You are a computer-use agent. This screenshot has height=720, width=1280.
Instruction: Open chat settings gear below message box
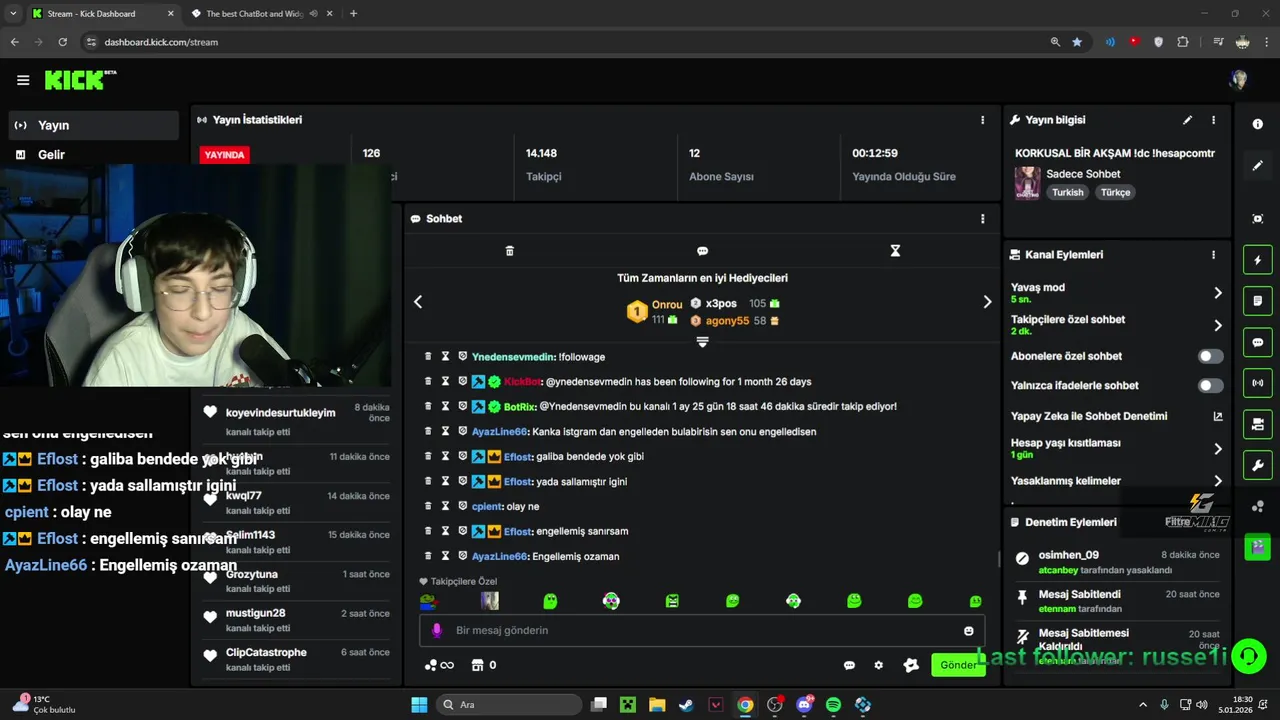pyautogui.click(x=879, y=665)
